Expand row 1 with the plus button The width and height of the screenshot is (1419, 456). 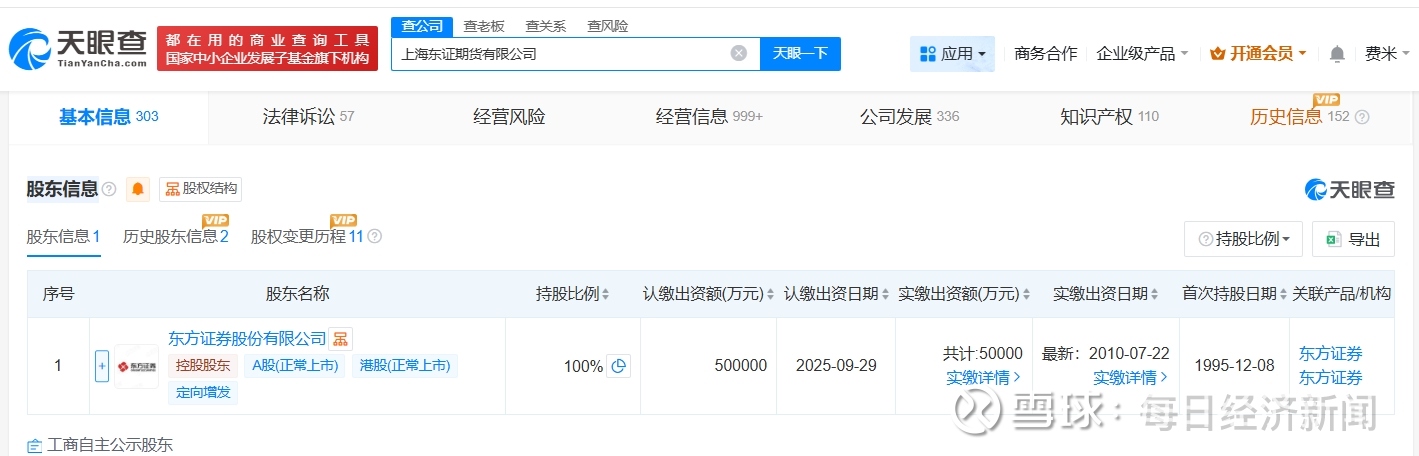coord(102,366)
